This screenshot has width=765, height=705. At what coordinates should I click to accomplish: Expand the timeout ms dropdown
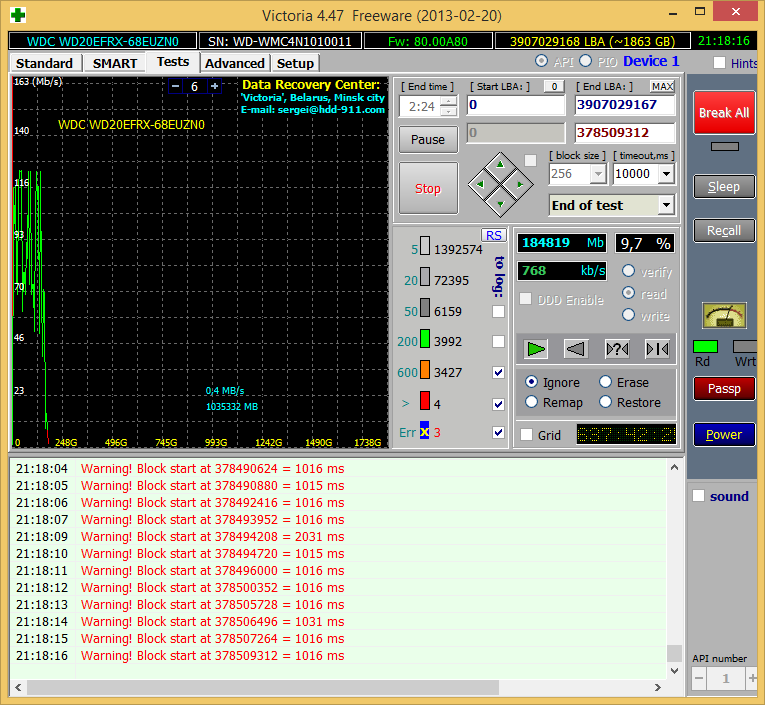pos(666,173)
